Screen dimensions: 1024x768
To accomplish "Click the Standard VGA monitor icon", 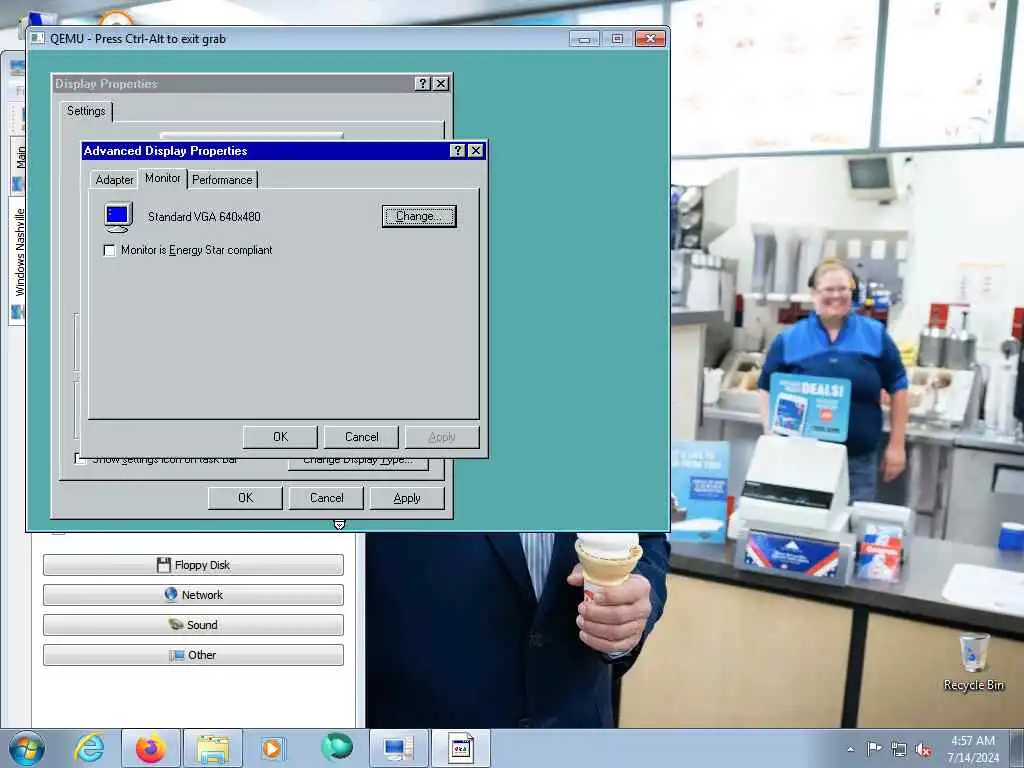I will 118,217.
